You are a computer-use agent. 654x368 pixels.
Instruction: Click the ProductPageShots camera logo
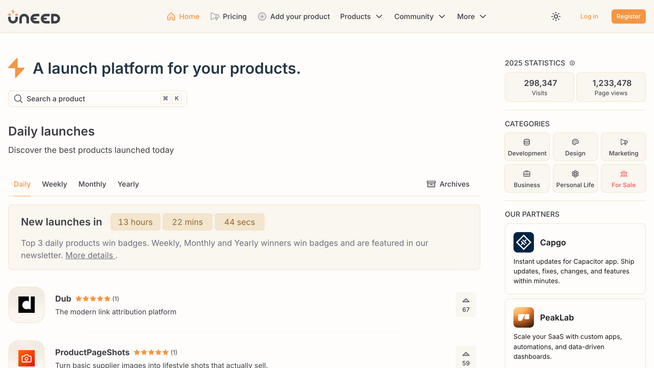(27, 357)
